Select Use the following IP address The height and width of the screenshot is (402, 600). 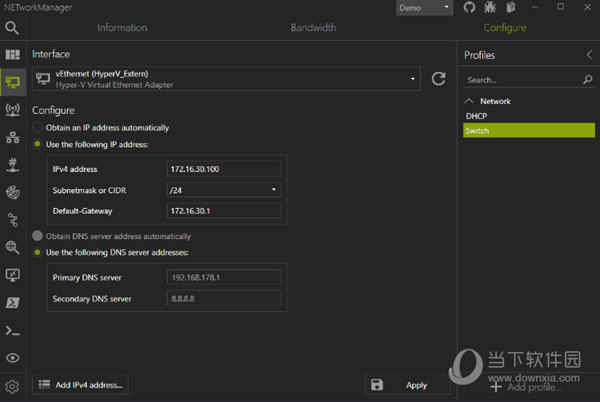pyautogui.click(x=39, y=145)
